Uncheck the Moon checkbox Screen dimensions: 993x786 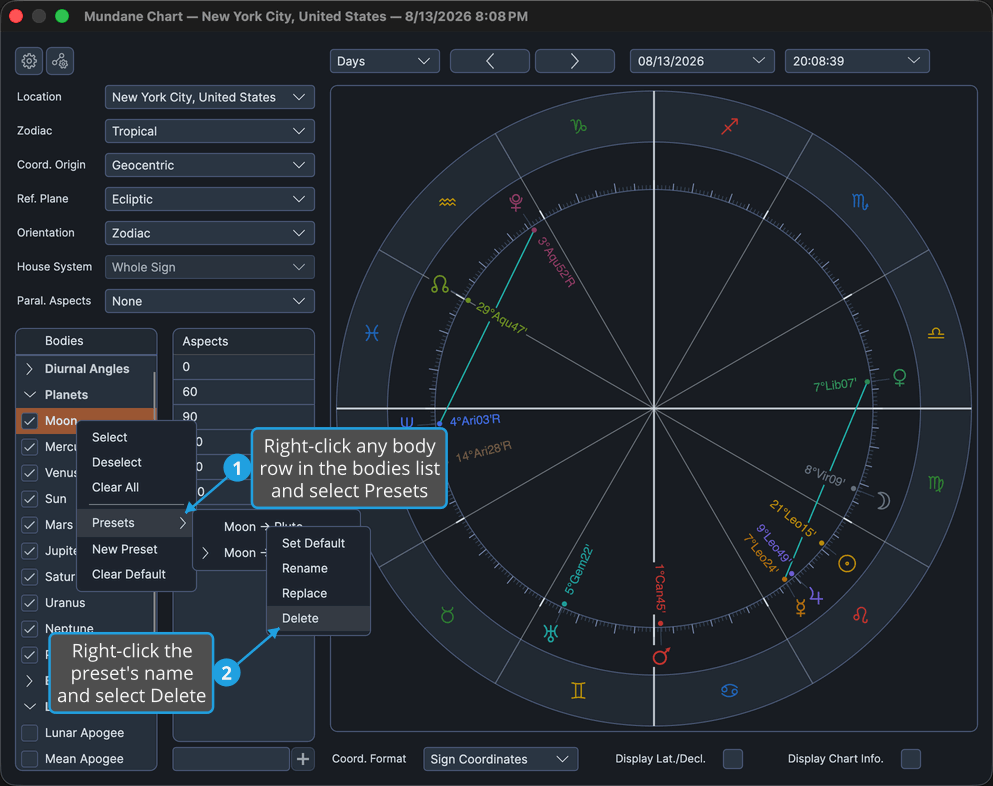29,421
